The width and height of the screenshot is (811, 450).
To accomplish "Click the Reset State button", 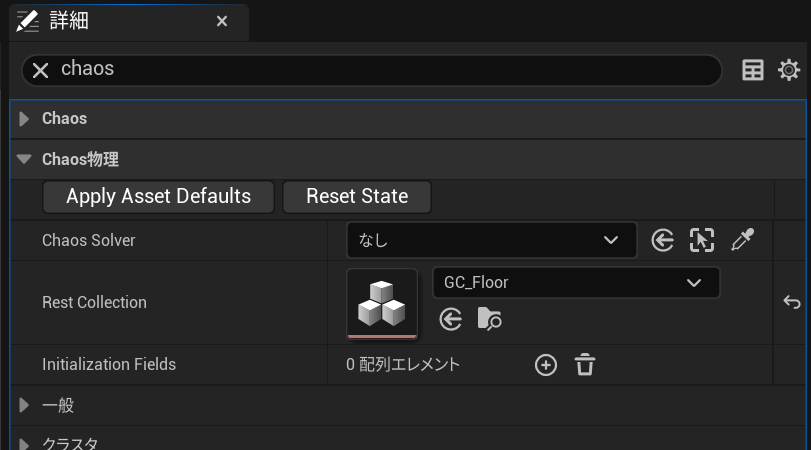I will pos(356,196).
